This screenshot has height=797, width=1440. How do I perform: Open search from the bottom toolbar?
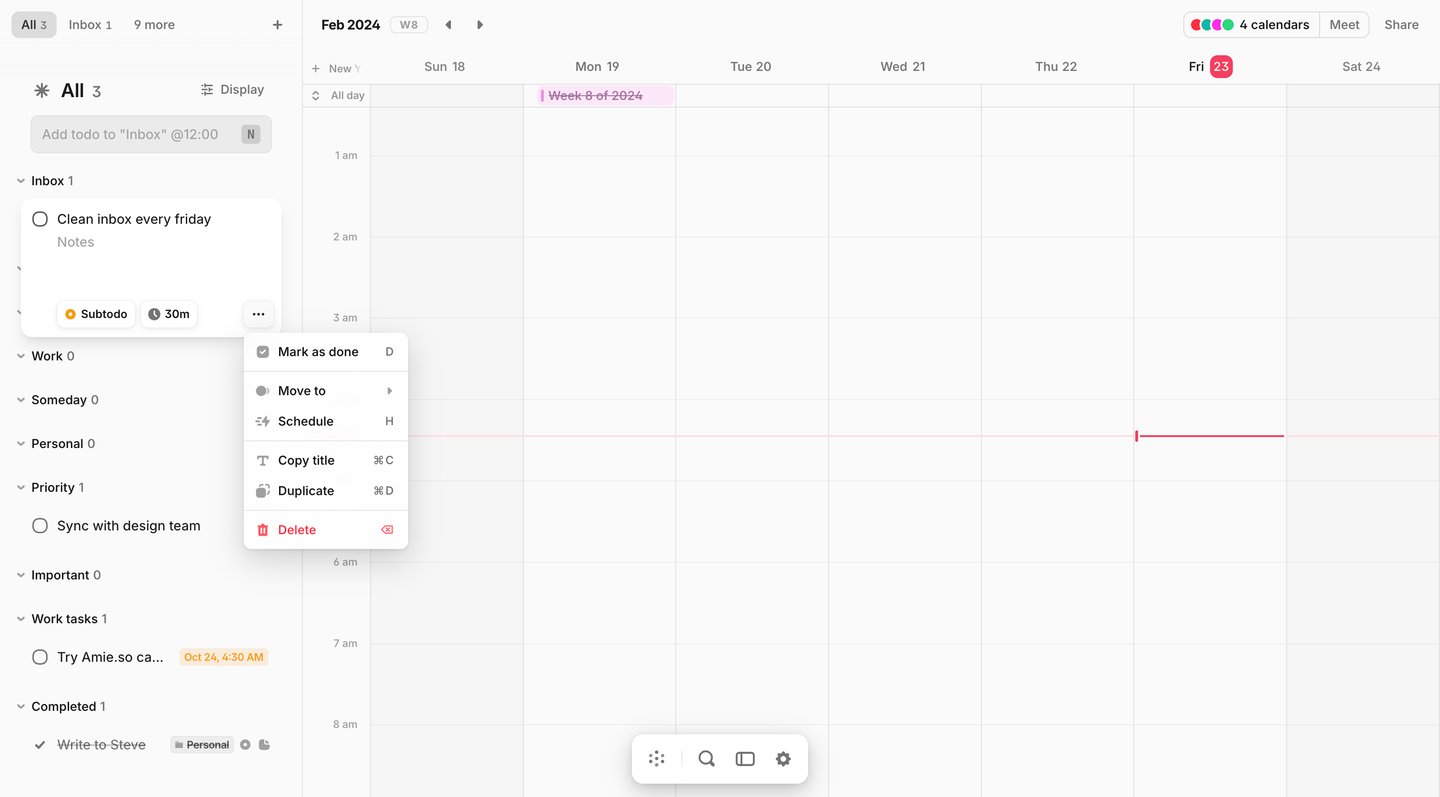click(x=706, y=758)
